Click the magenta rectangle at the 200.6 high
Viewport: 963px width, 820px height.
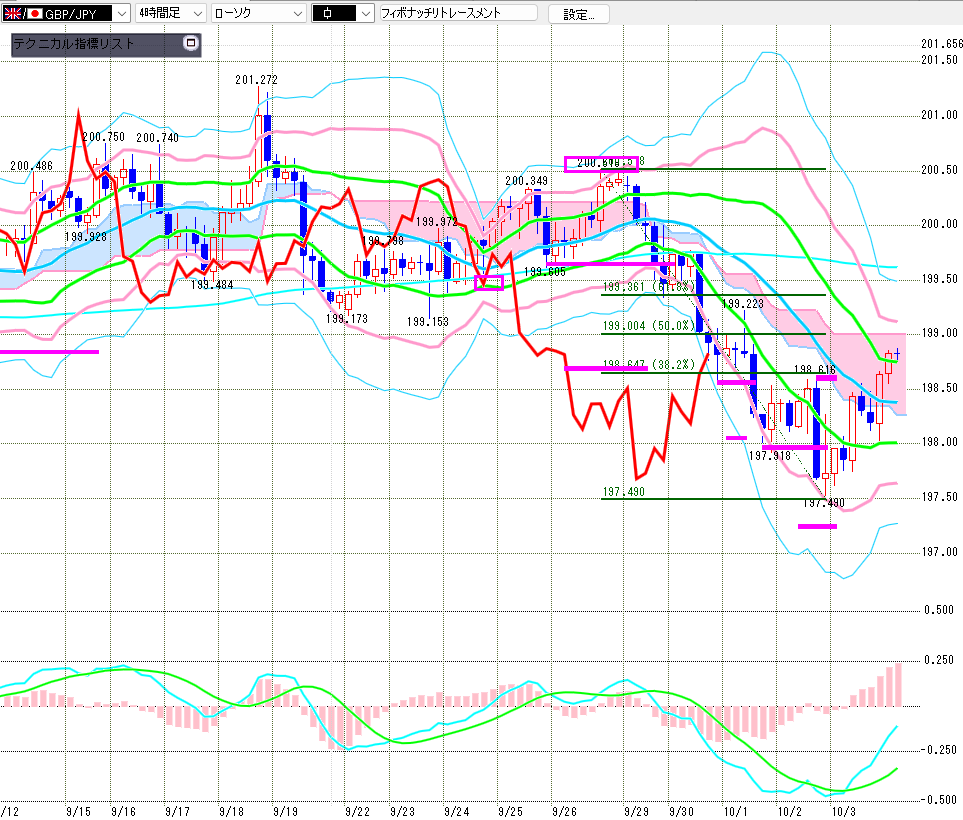pos(601,164)
